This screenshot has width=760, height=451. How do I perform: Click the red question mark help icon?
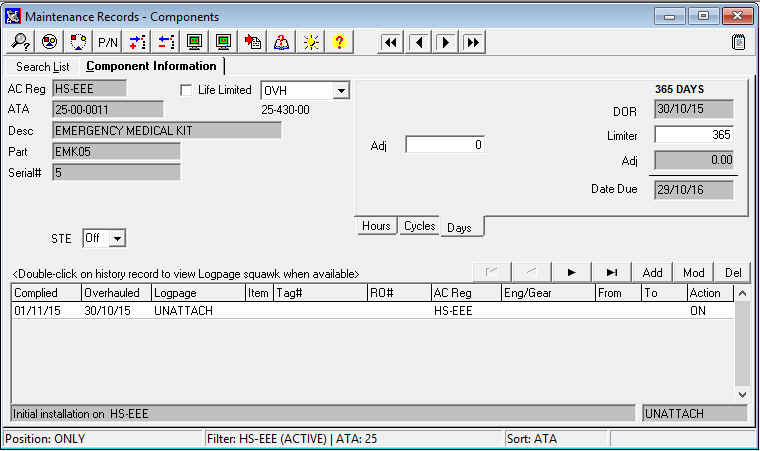[340, 42]
